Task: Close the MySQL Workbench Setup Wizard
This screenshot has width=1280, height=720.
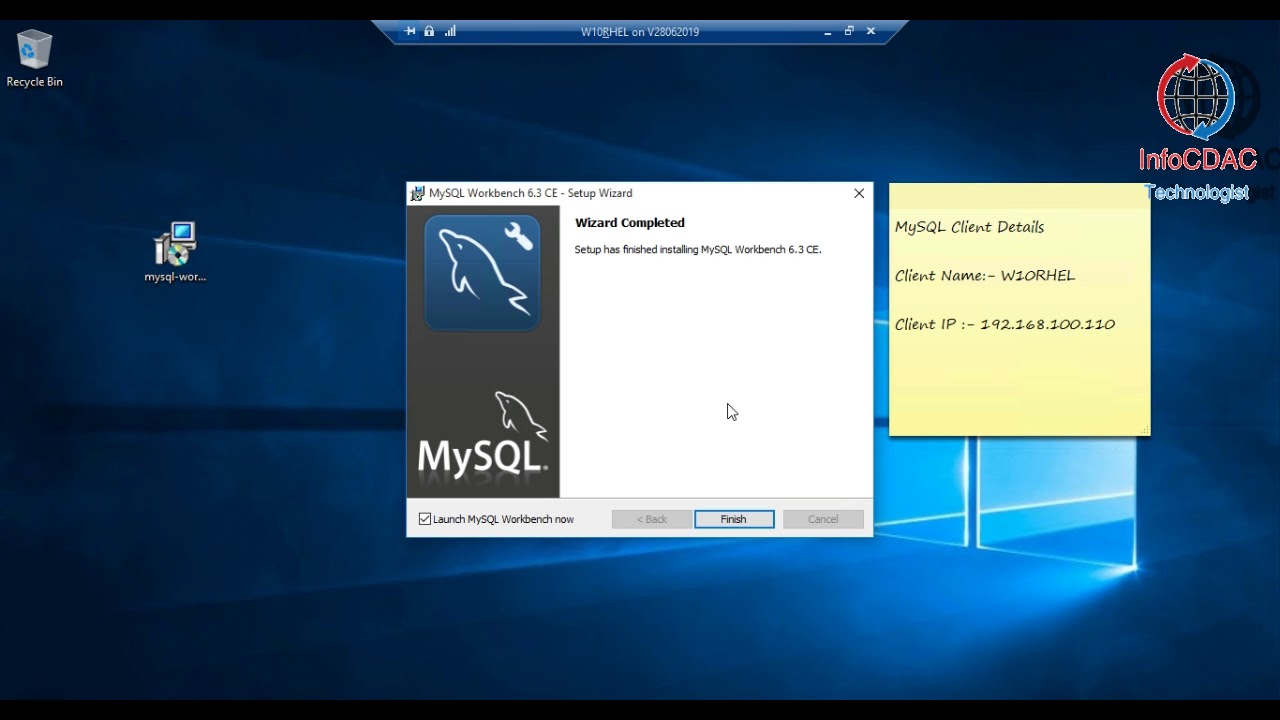Action: pos(859,193)
